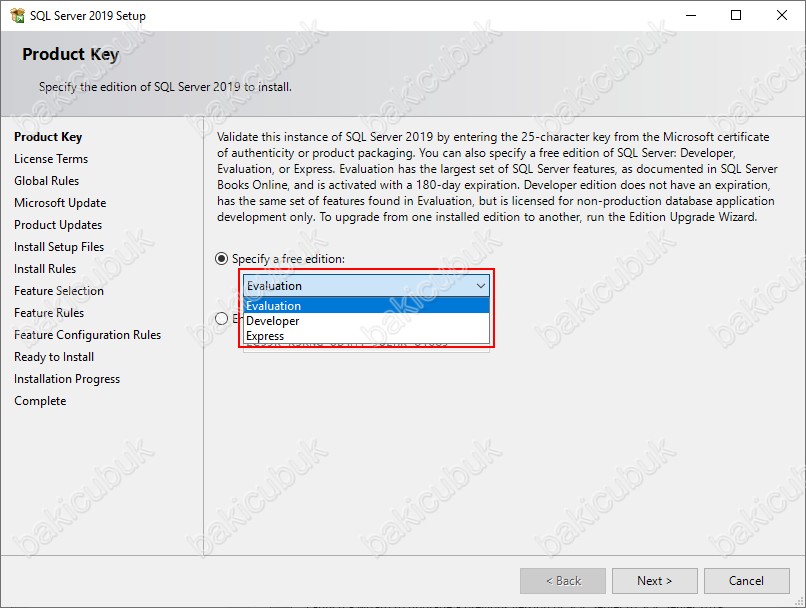Select Install Setup Files step

tap(59, 247)
